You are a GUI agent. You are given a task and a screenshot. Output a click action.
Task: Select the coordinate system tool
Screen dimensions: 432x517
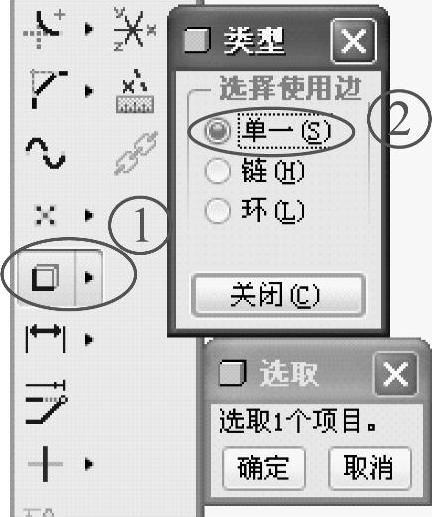(x=134, y=29)
